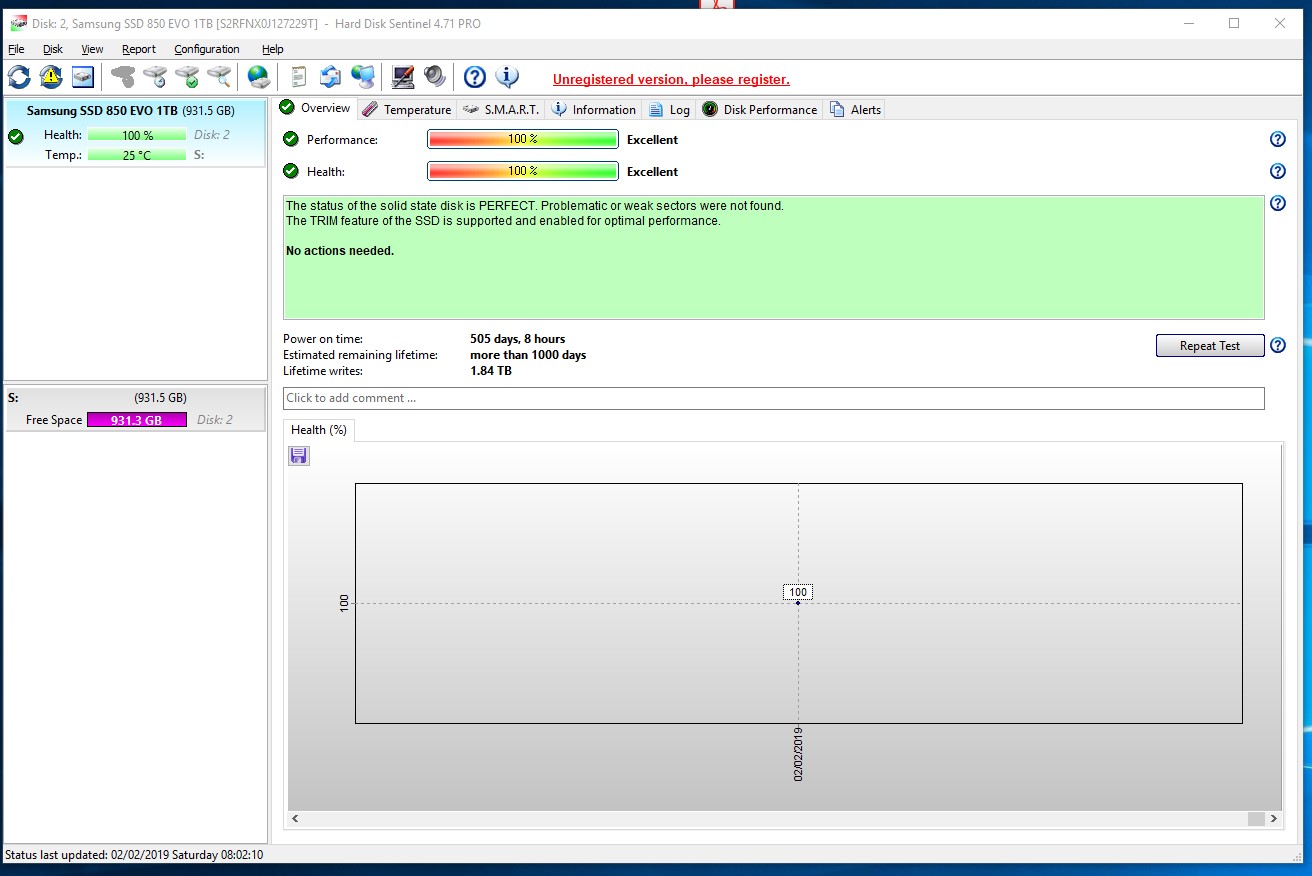Viewport: 1312px width, 876px height.
Task: Open the View menu
Action: click(92, 49)
